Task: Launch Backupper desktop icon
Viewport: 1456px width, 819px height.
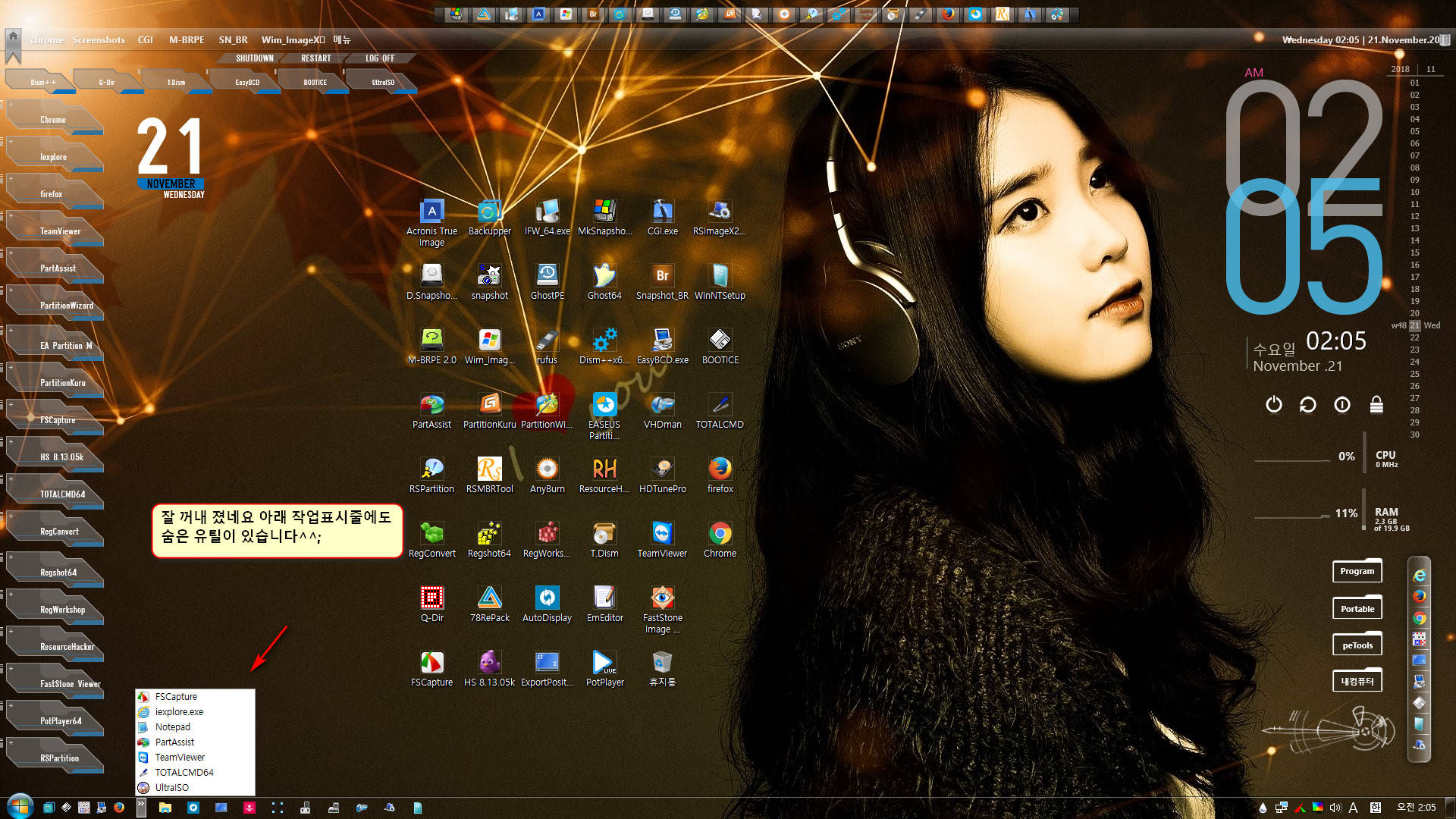Action: coord(489,218)
